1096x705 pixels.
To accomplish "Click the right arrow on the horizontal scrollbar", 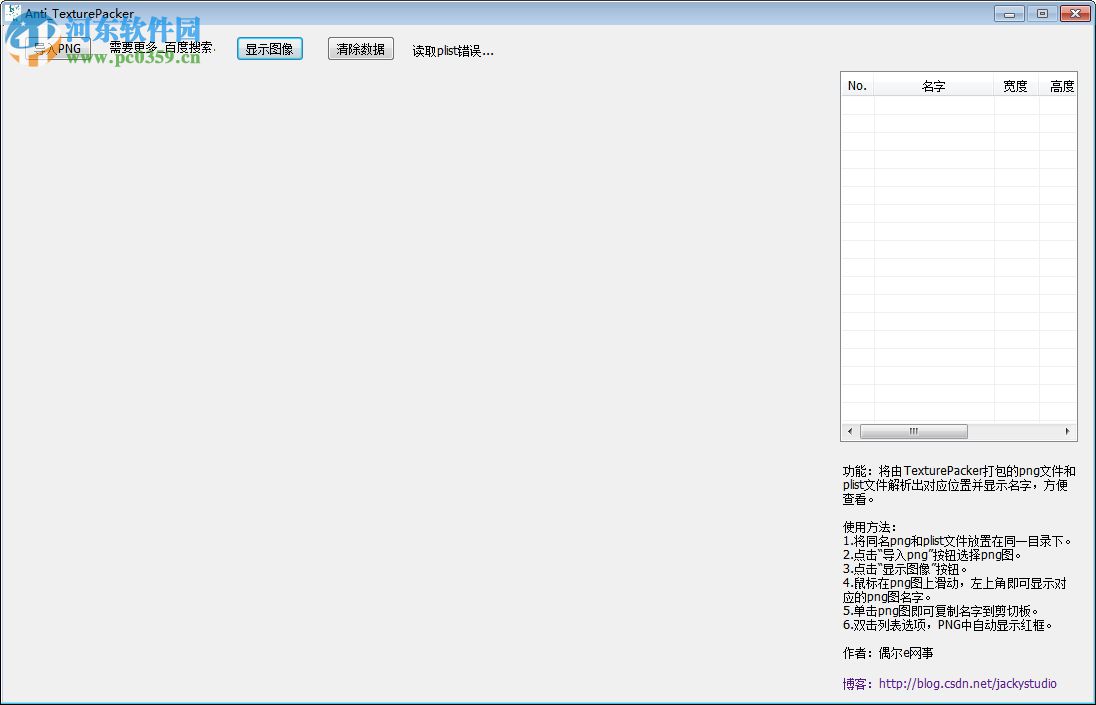I will click(x=1067, y=431).
